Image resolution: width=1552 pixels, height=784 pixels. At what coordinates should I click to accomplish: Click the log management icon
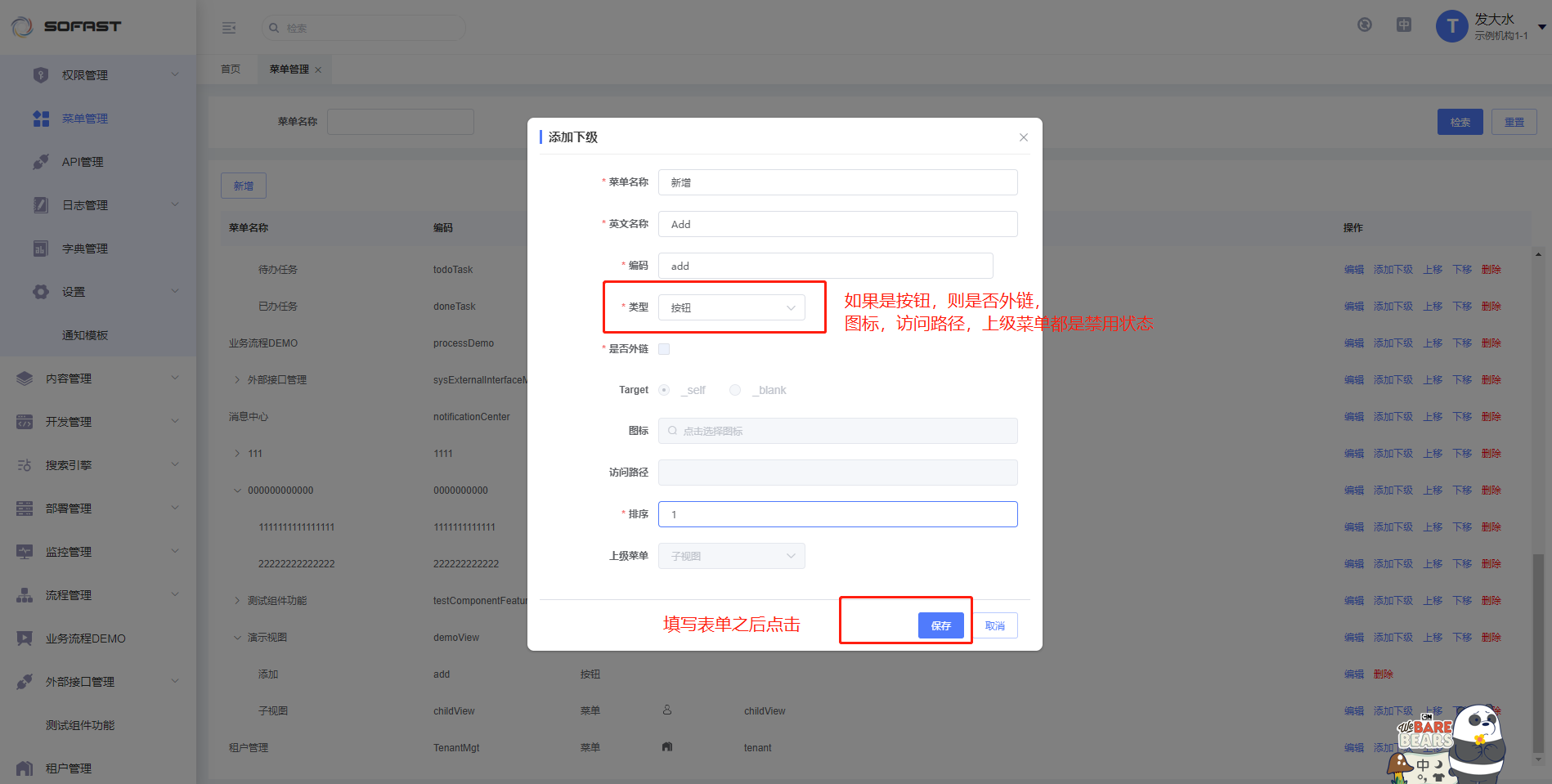41,205
